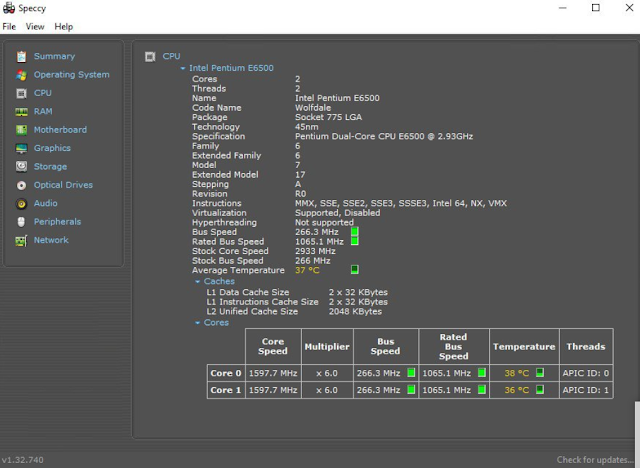Click the CPU header chip icon
Screen dimensions: 640x468
pos(150,57)
